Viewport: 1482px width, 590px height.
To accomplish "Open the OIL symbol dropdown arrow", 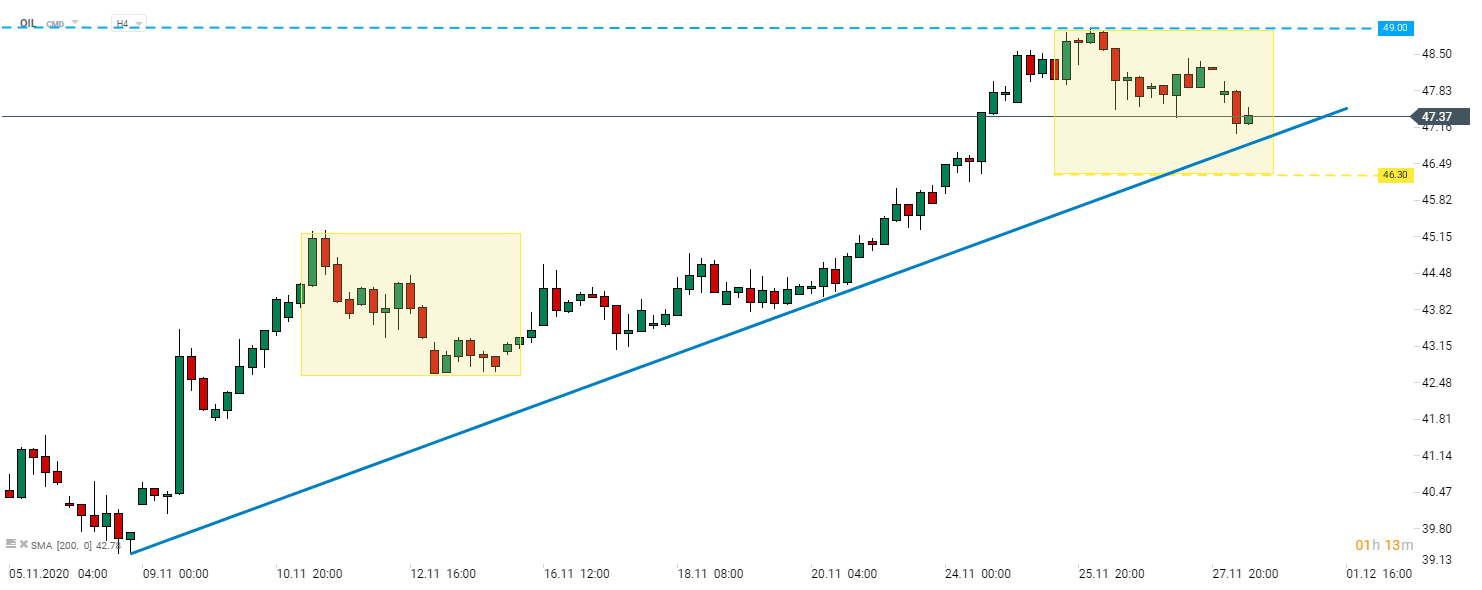I will (75, 21).
